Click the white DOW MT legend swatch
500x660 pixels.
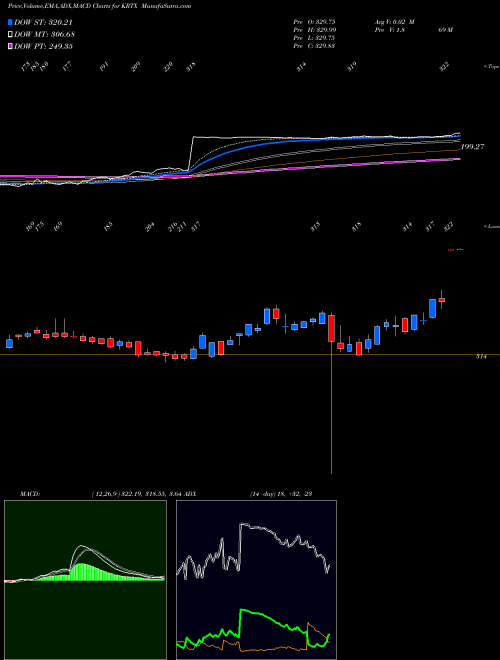tap(11, 35)
